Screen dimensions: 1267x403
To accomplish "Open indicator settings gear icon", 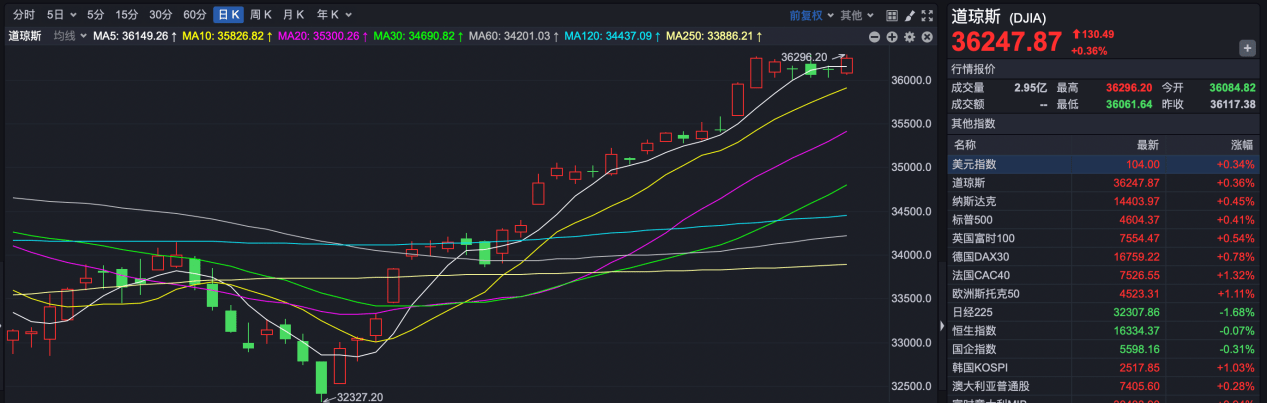I will pos(909,36).
